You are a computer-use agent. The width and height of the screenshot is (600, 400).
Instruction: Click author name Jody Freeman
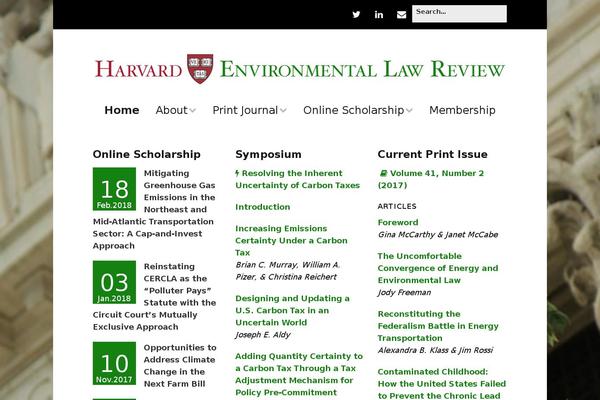coord(404,292)
